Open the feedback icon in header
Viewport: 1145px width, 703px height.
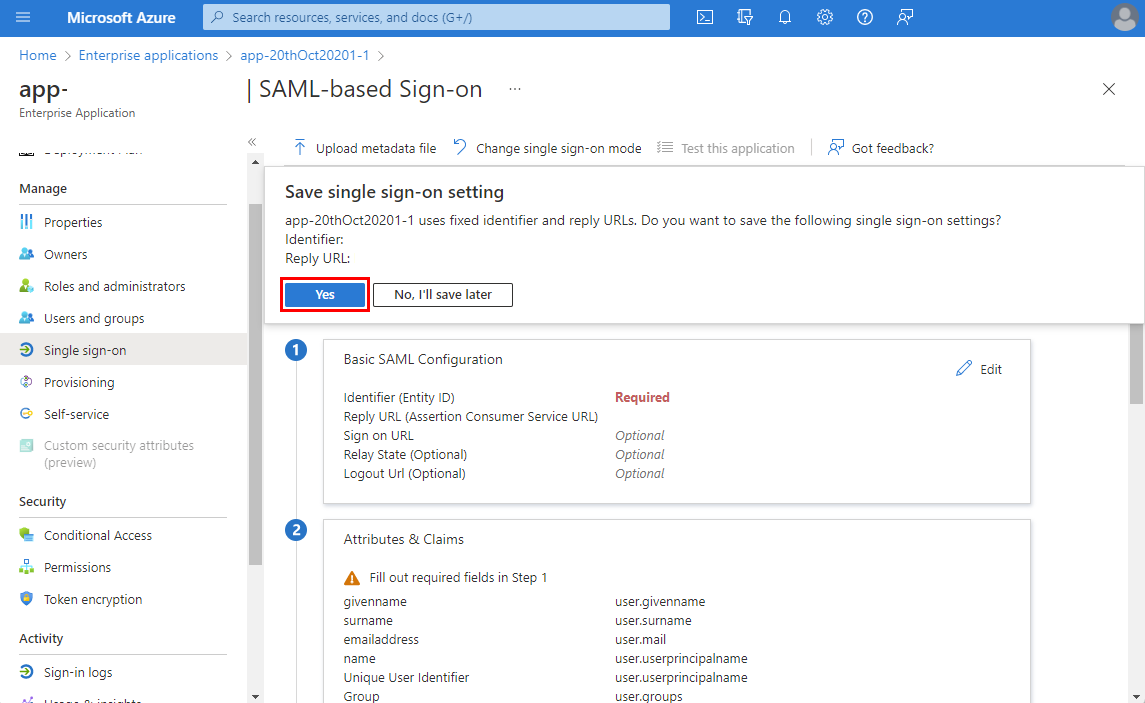pyautogui.click(x=905, y=17)
